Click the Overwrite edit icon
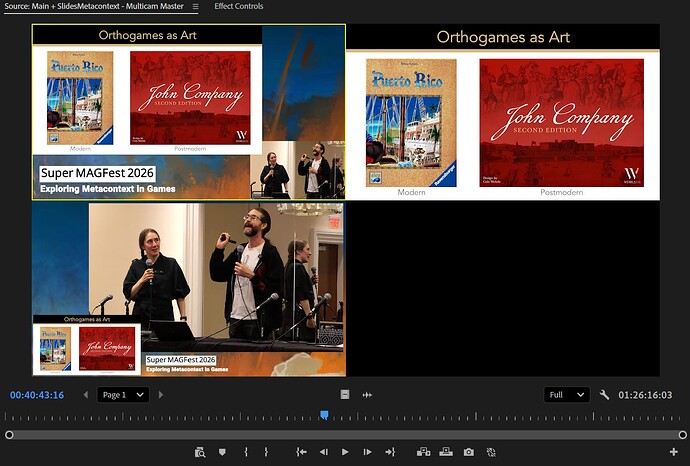 click(x=446, y=452)
